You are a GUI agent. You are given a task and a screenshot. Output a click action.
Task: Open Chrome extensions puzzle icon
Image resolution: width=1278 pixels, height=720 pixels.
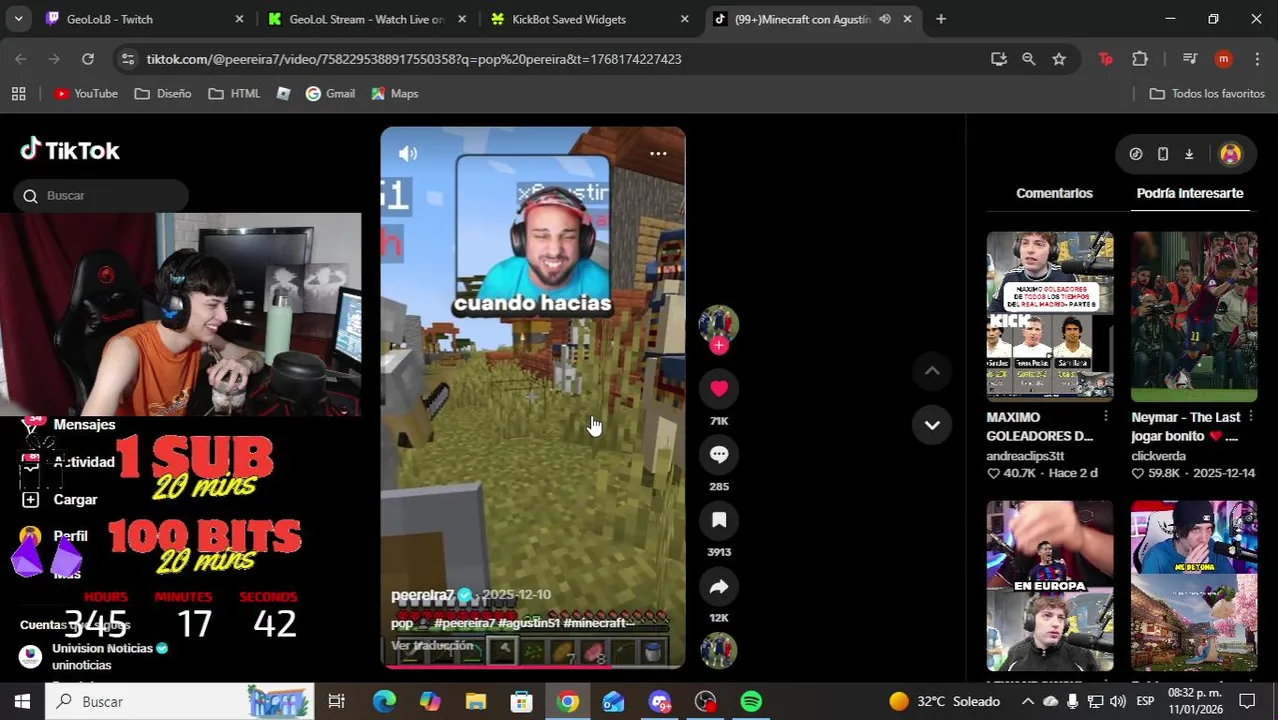pyautogui.click(x=1140, y=59)
